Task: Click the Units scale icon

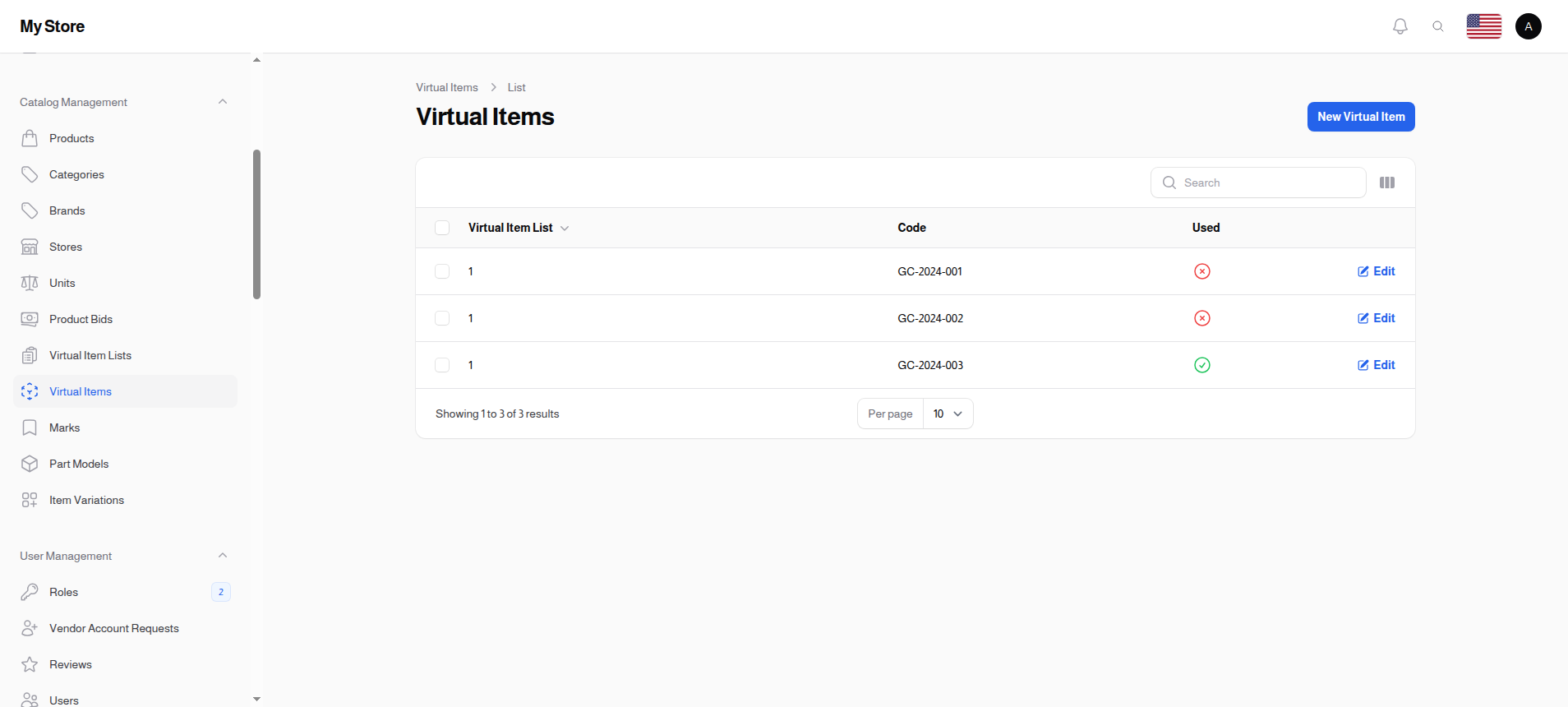Action: tap(30, 283)
